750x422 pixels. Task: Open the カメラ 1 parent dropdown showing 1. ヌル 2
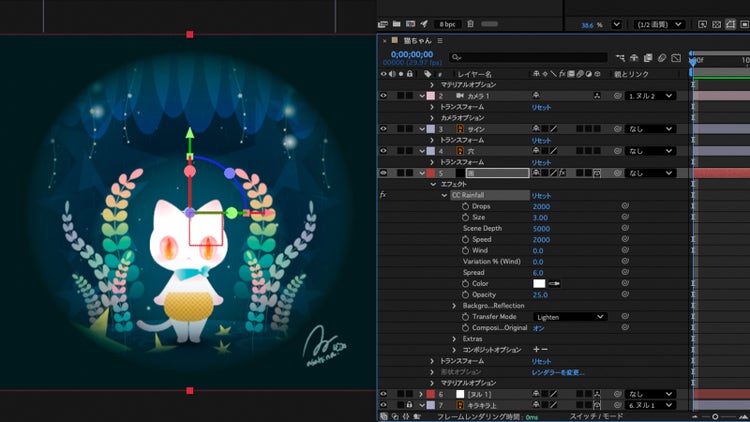pos(651,96)
